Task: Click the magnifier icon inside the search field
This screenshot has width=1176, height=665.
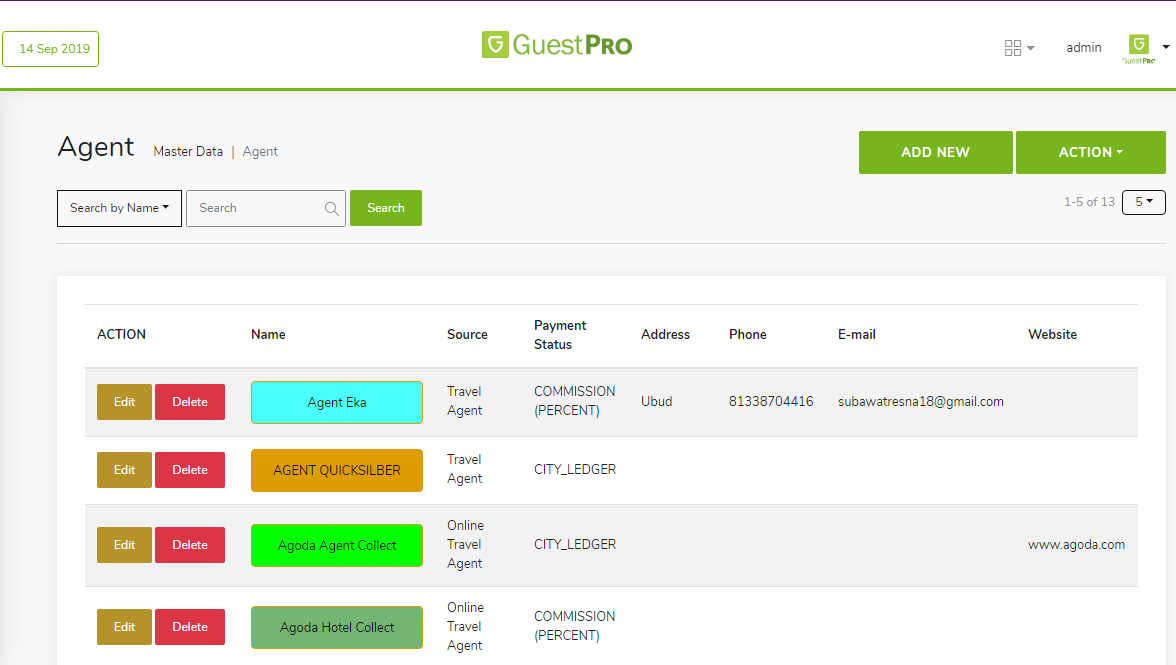Action: click(x=331, y=208)
